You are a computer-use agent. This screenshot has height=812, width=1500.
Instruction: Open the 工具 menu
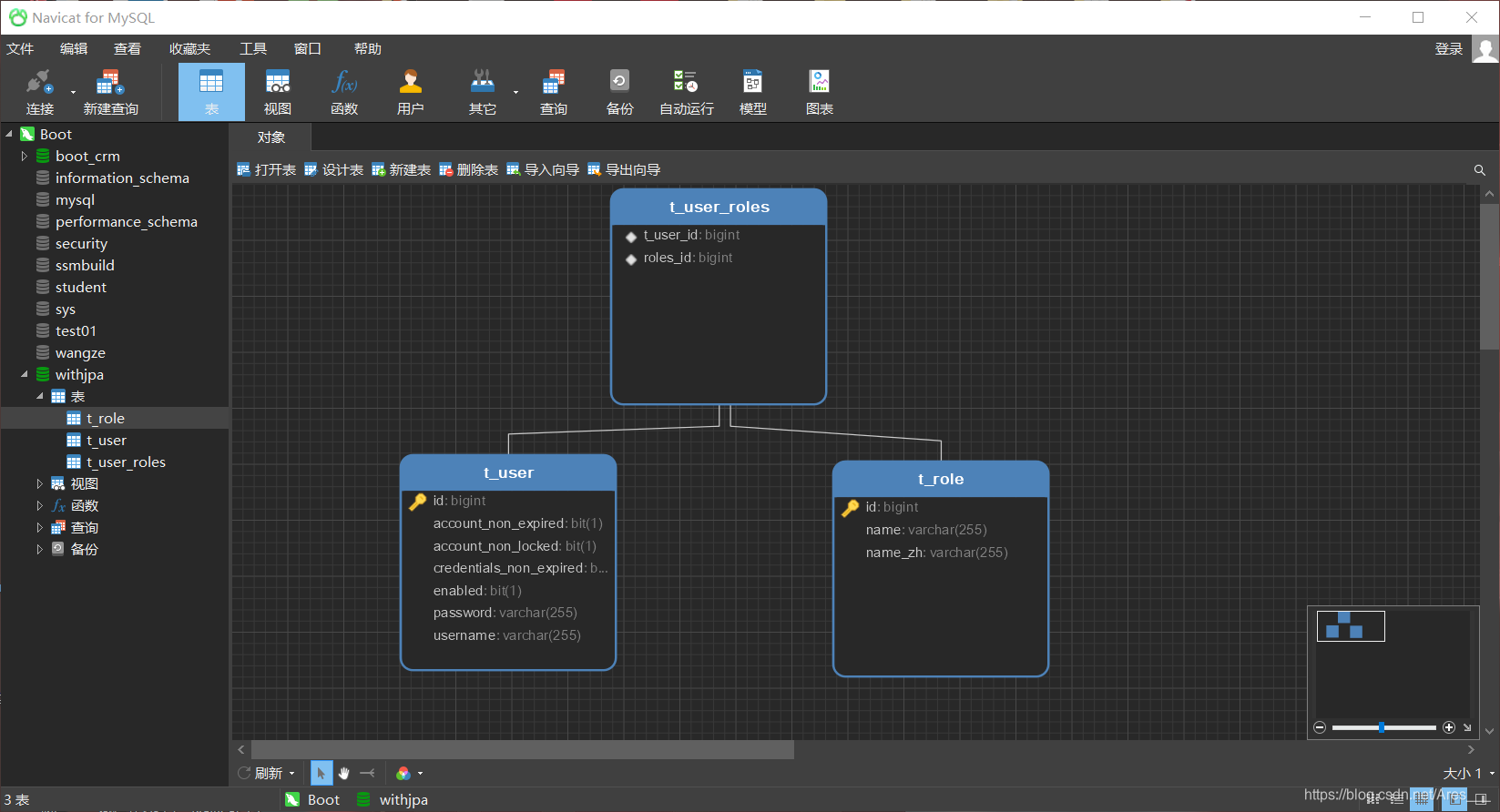pyautogui.click(x=253, y=48)
